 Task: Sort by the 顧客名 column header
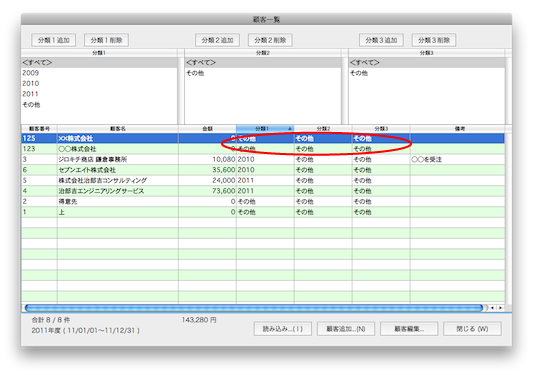(x=118, y=129)
